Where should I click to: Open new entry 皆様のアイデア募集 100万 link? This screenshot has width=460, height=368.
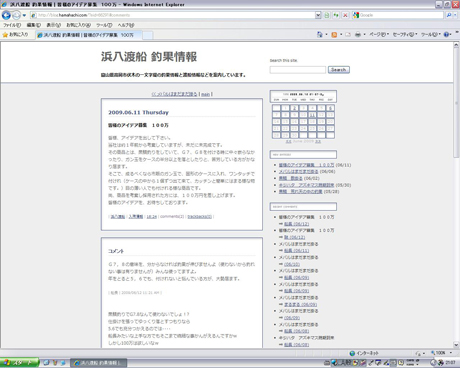(306, 165)
